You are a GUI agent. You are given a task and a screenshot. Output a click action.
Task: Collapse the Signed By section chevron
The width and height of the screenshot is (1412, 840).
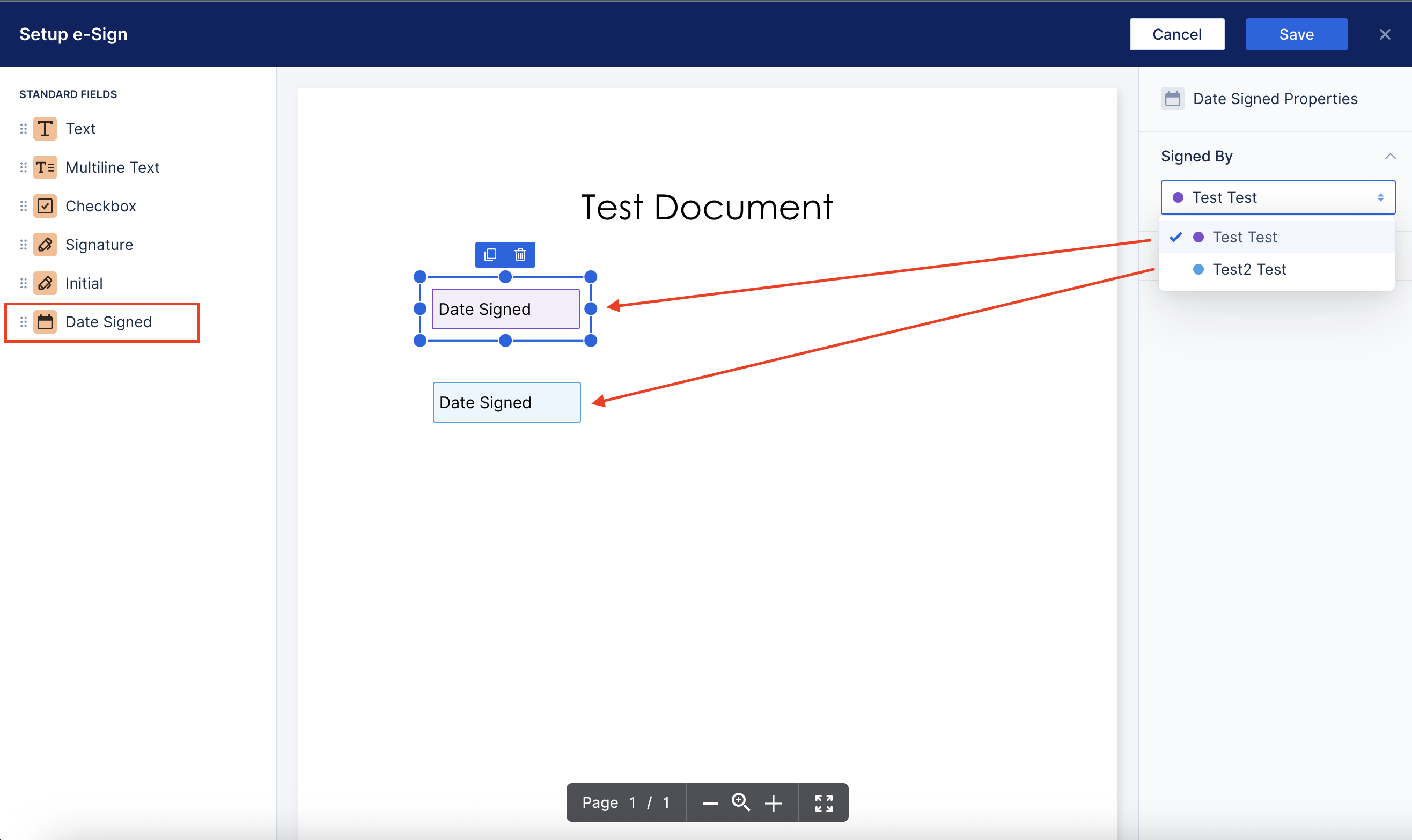coord(1390,156)
